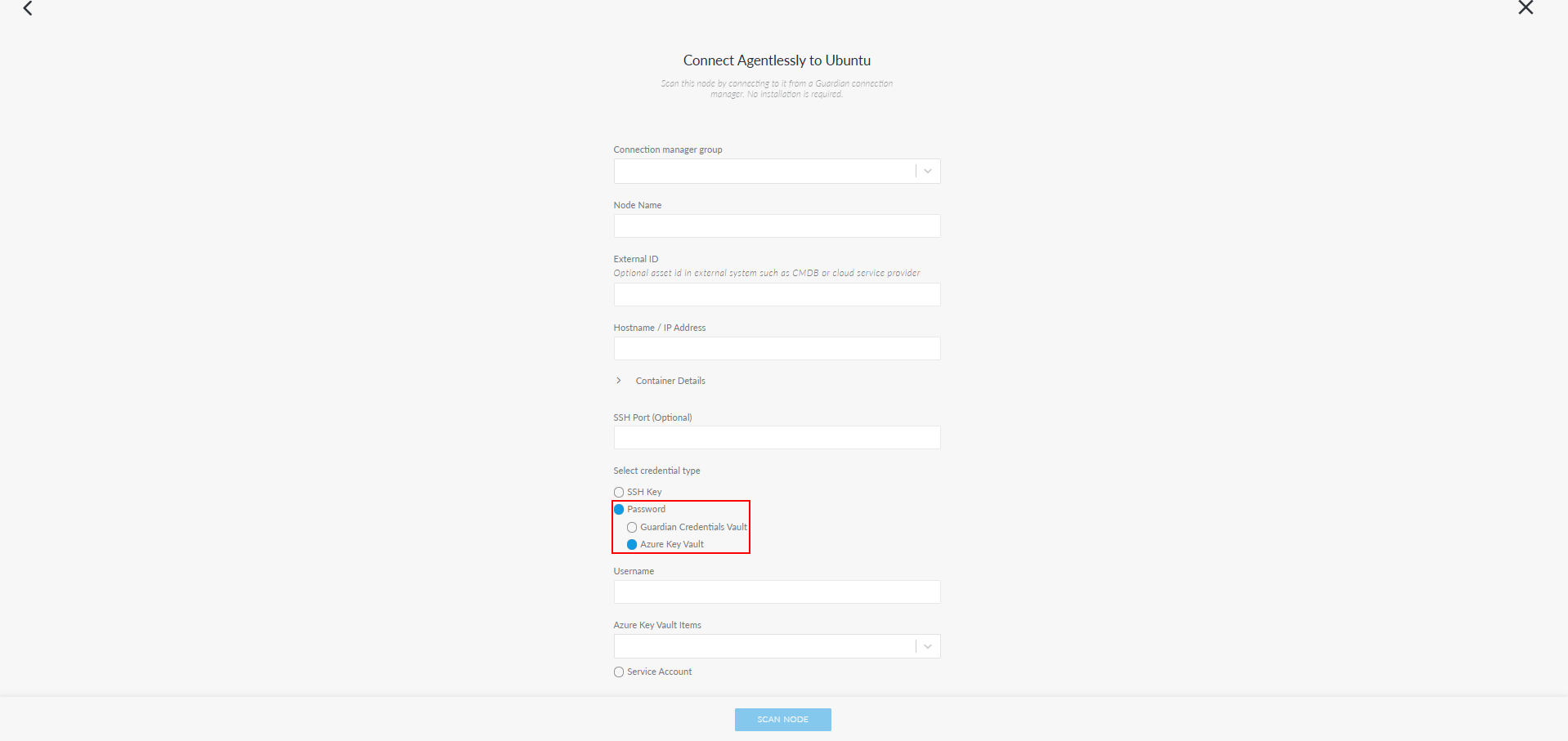Focus the SSH Port (Optional) field
This screenshot has height=741, width=1568.
[x=777, y=437]
